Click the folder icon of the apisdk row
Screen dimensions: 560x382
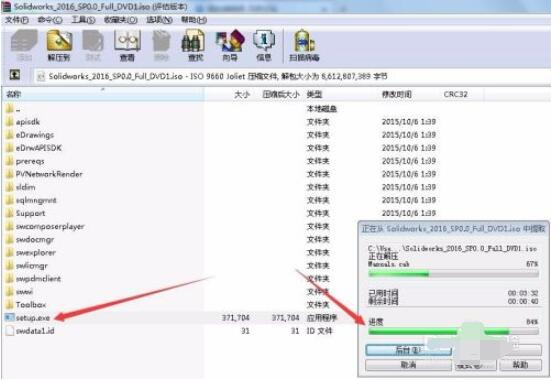click(x=10, y=121)
